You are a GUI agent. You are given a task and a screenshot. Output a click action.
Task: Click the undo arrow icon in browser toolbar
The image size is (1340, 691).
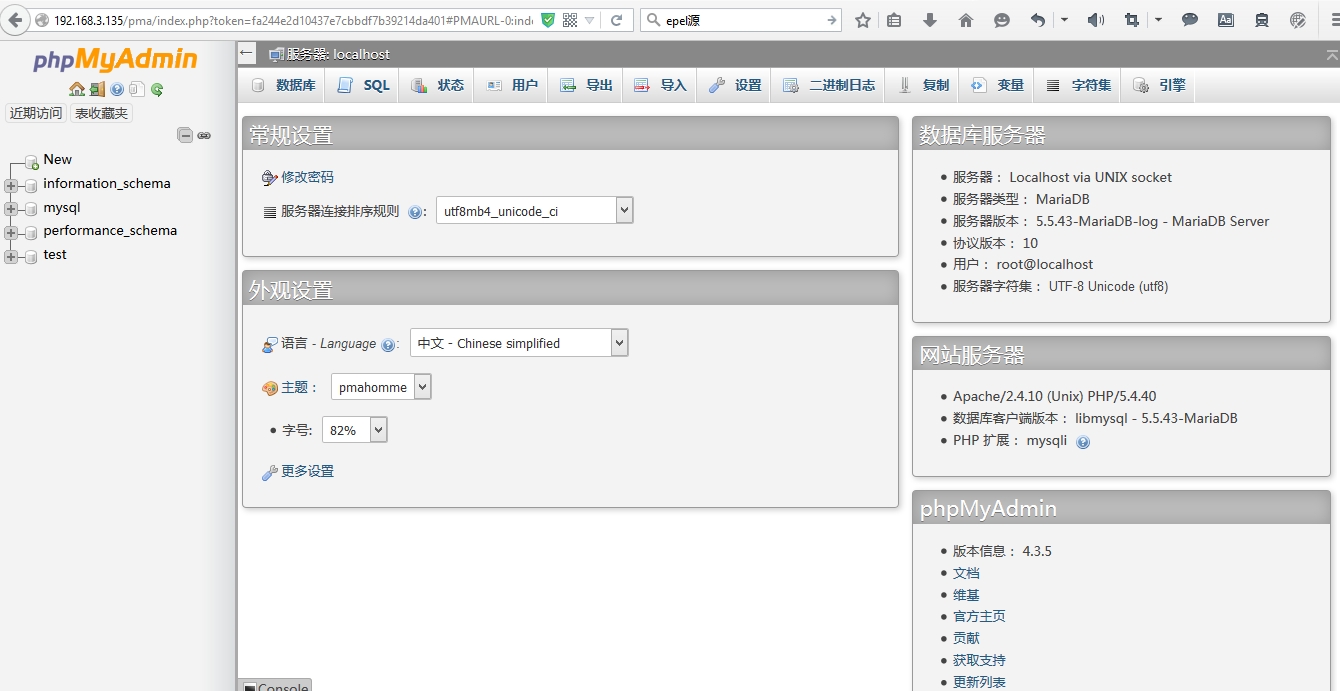1038,20
